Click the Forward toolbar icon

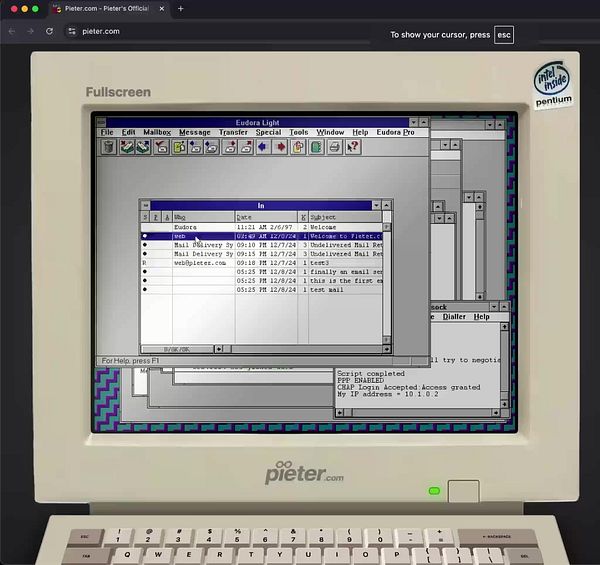pos(230,147)
